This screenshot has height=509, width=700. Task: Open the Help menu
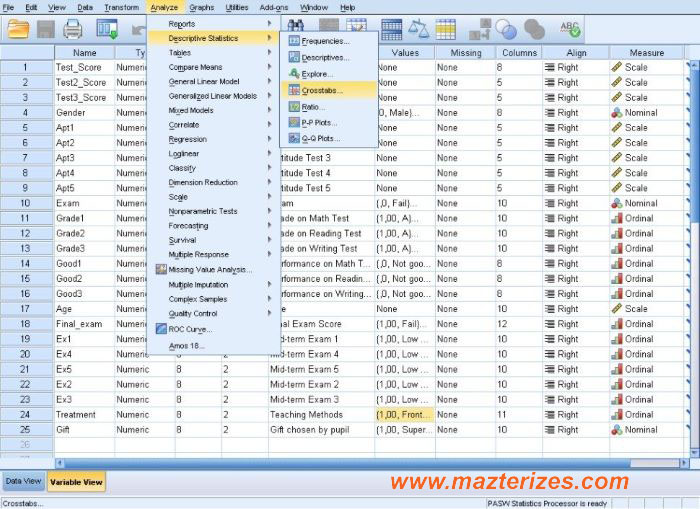[347, 8]
